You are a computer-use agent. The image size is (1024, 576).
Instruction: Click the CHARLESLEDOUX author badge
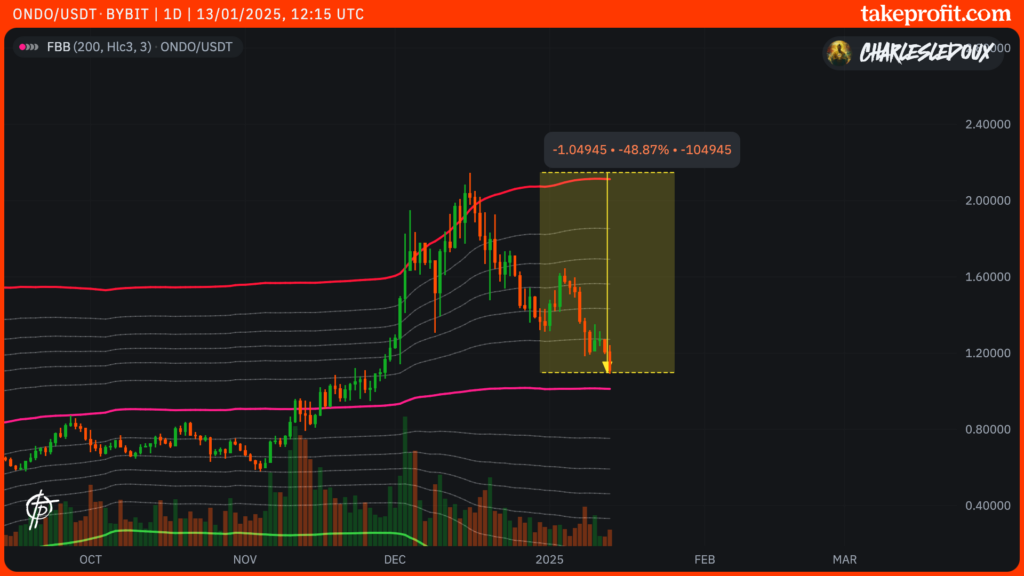point(912,53)
